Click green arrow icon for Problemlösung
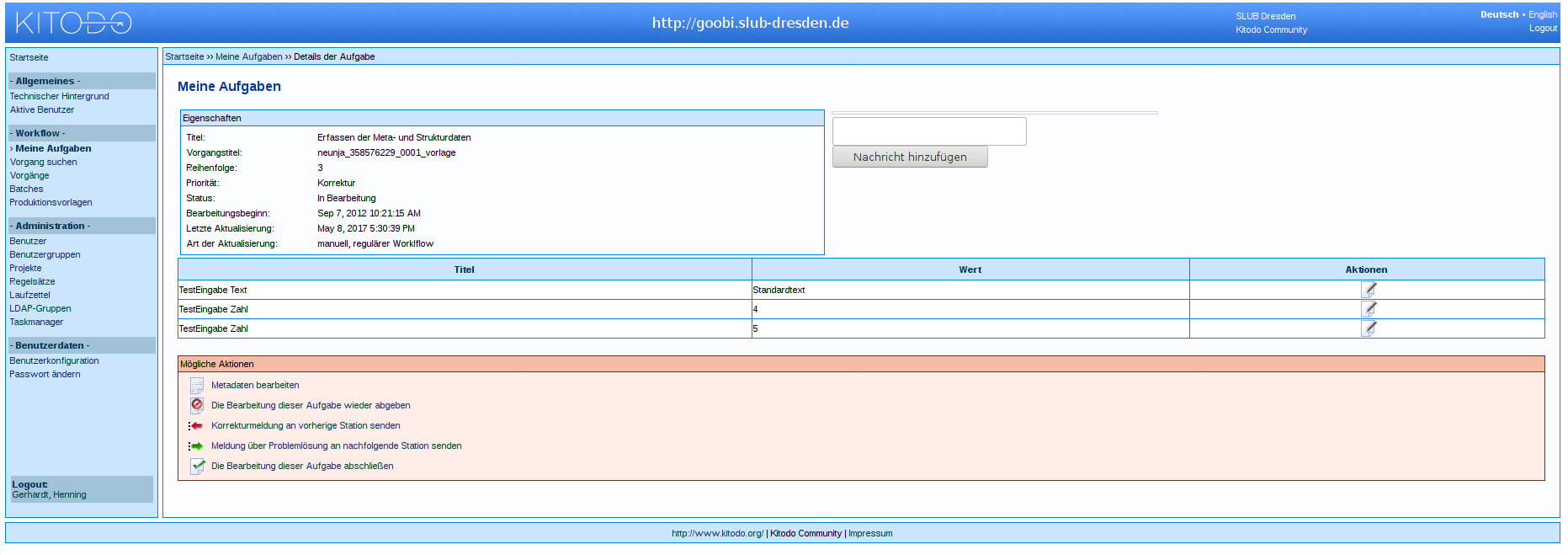 pyautogui.click(x=196, y=446)
